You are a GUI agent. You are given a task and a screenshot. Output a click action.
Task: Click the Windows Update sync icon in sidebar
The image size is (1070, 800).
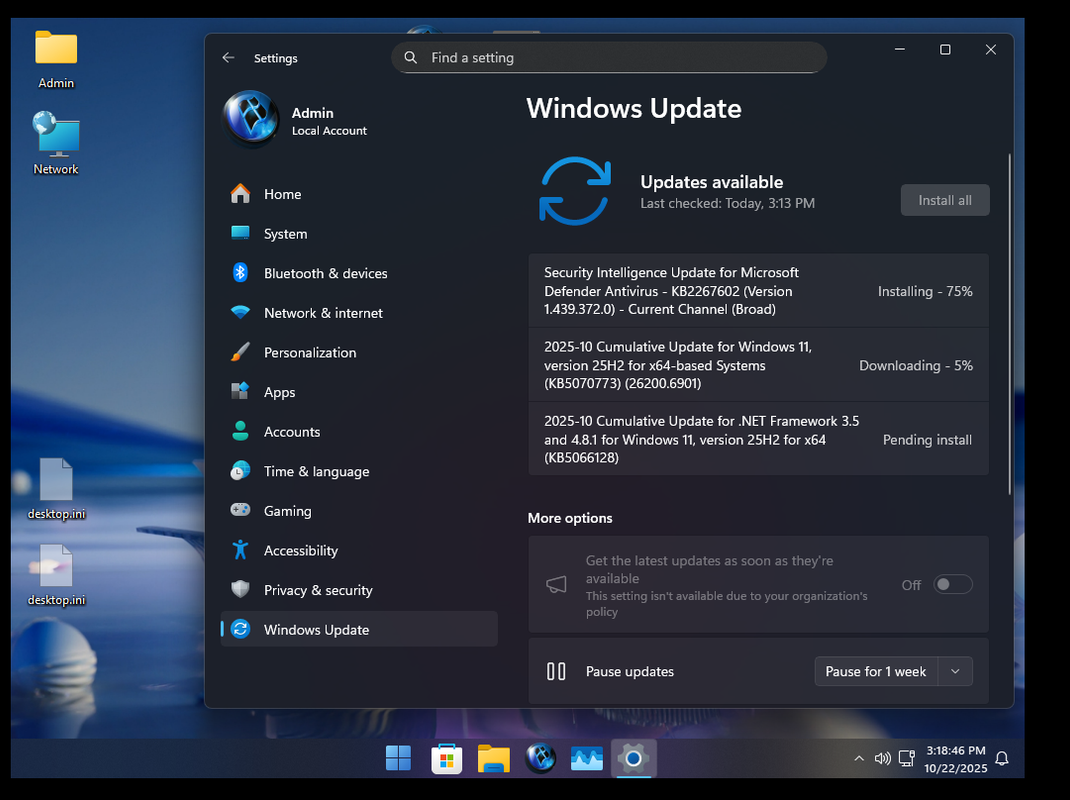[240, 629]
